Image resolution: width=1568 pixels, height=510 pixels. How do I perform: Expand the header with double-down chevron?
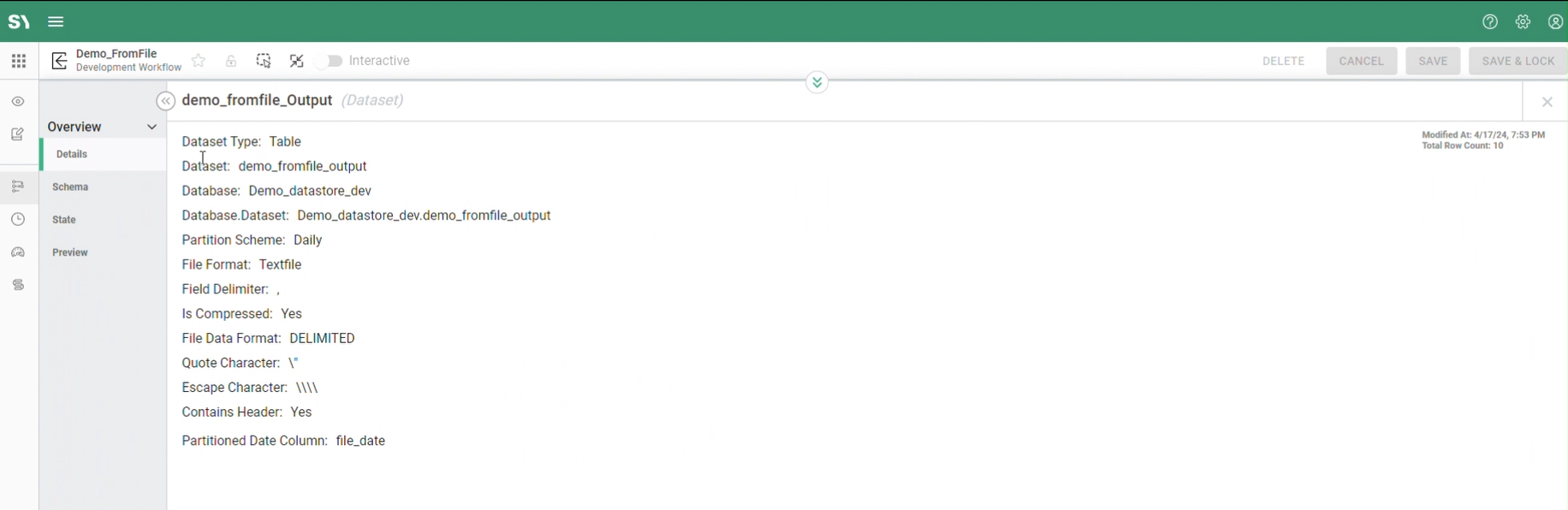click(x=817, y=82)
